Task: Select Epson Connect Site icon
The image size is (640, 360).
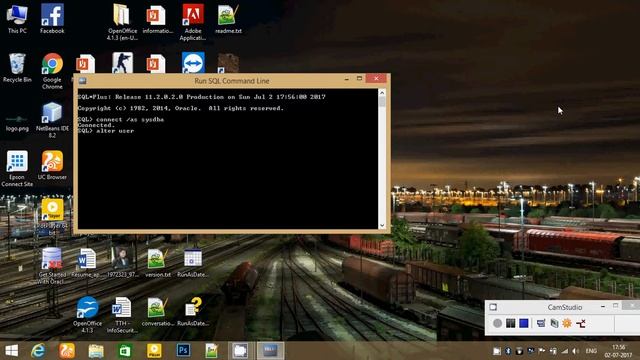Action: coord(17,168)
